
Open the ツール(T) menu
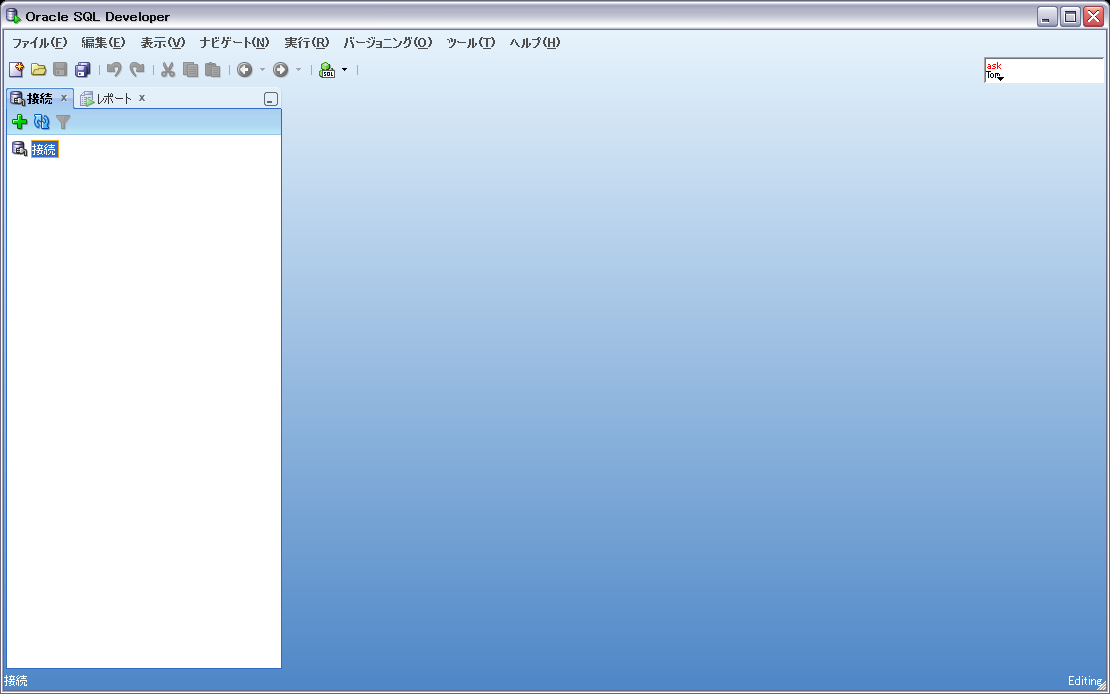click(x=471, y=42)
